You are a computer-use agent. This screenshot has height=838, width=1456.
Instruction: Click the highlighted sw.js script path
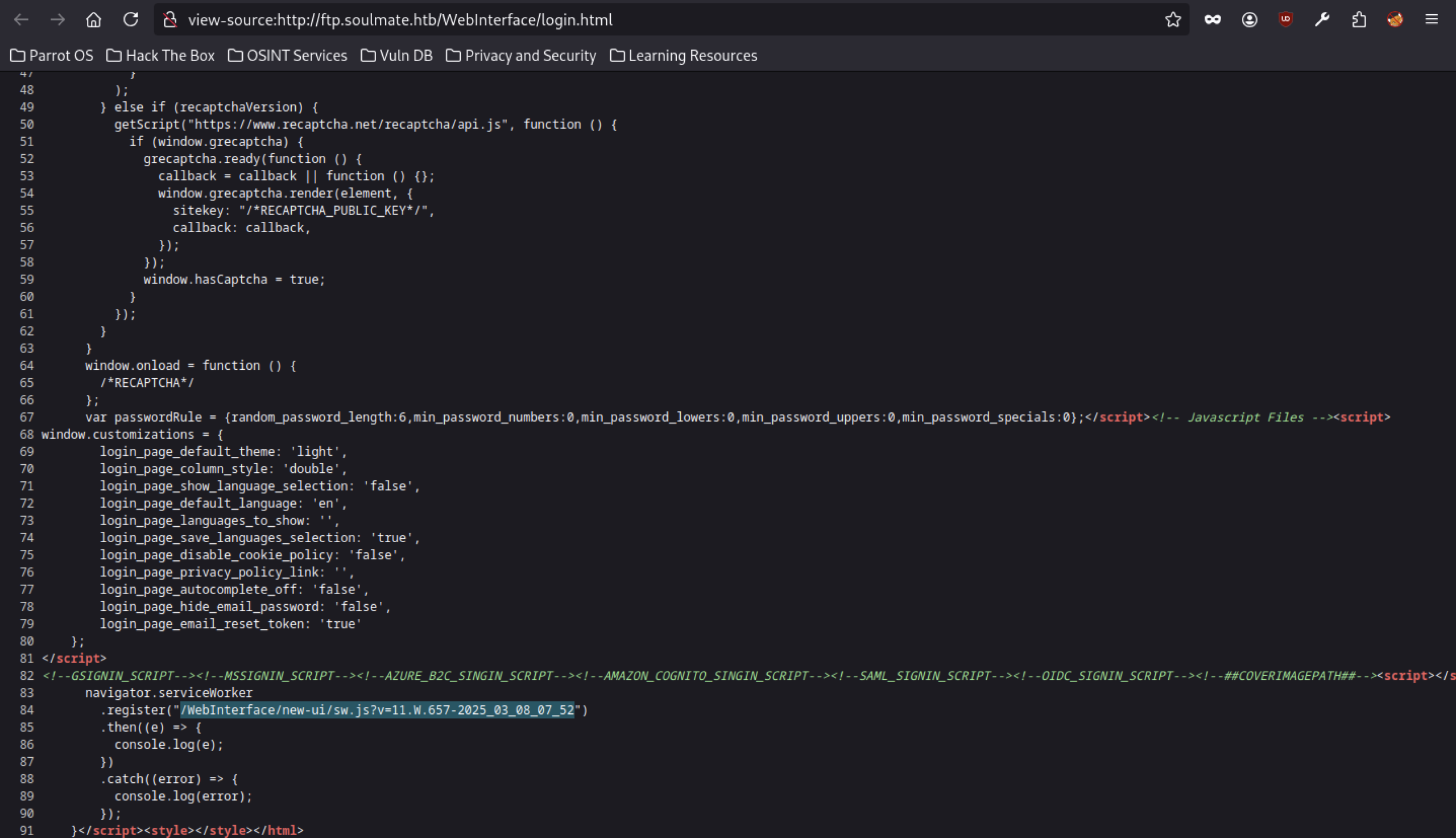[378, 710]
